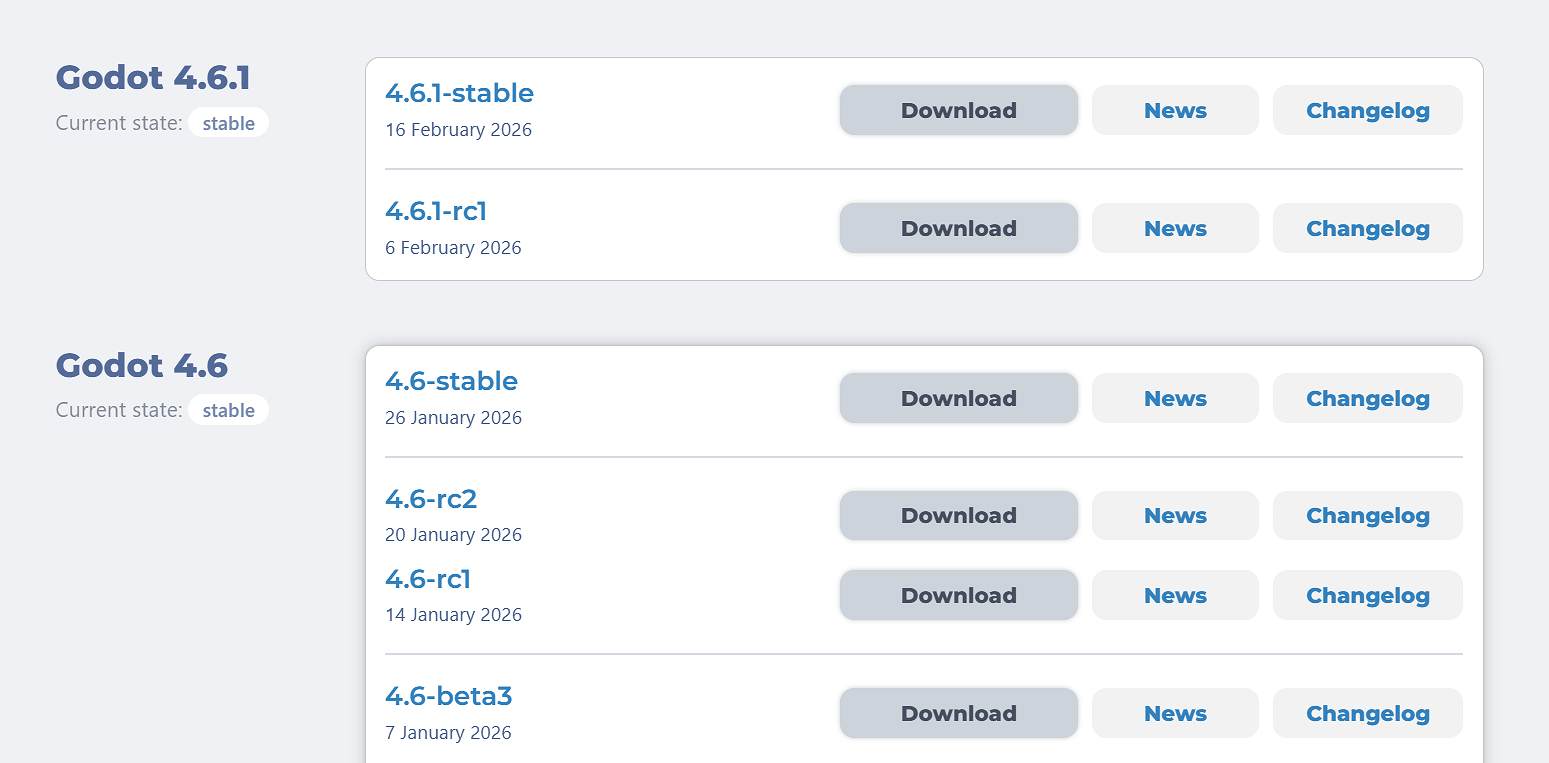Download Godot 4.6.1-rc1

[958, 227]
